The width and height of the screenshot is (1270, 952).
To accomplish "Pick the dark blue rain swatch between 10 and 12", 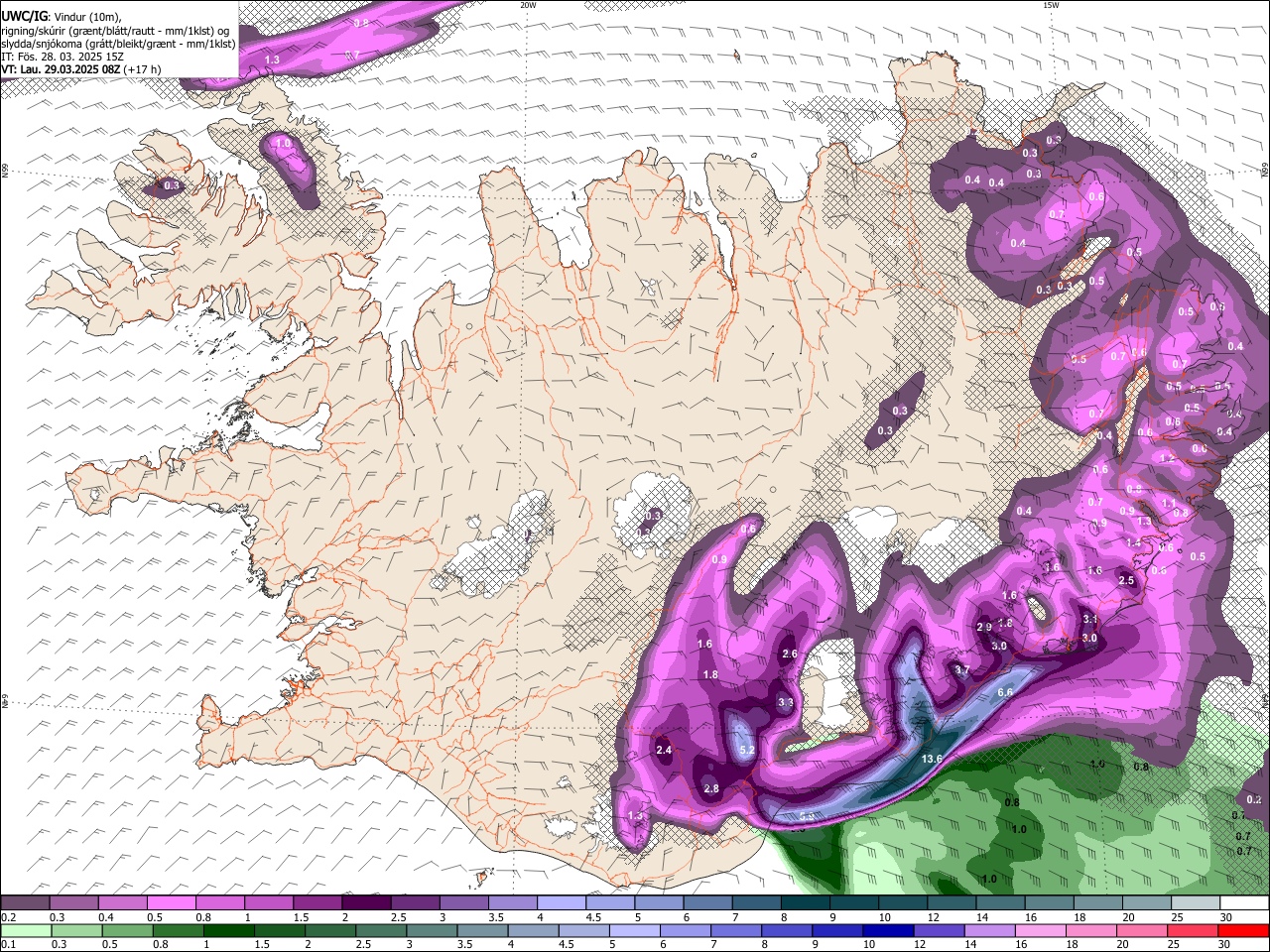I will coord(886,931).
